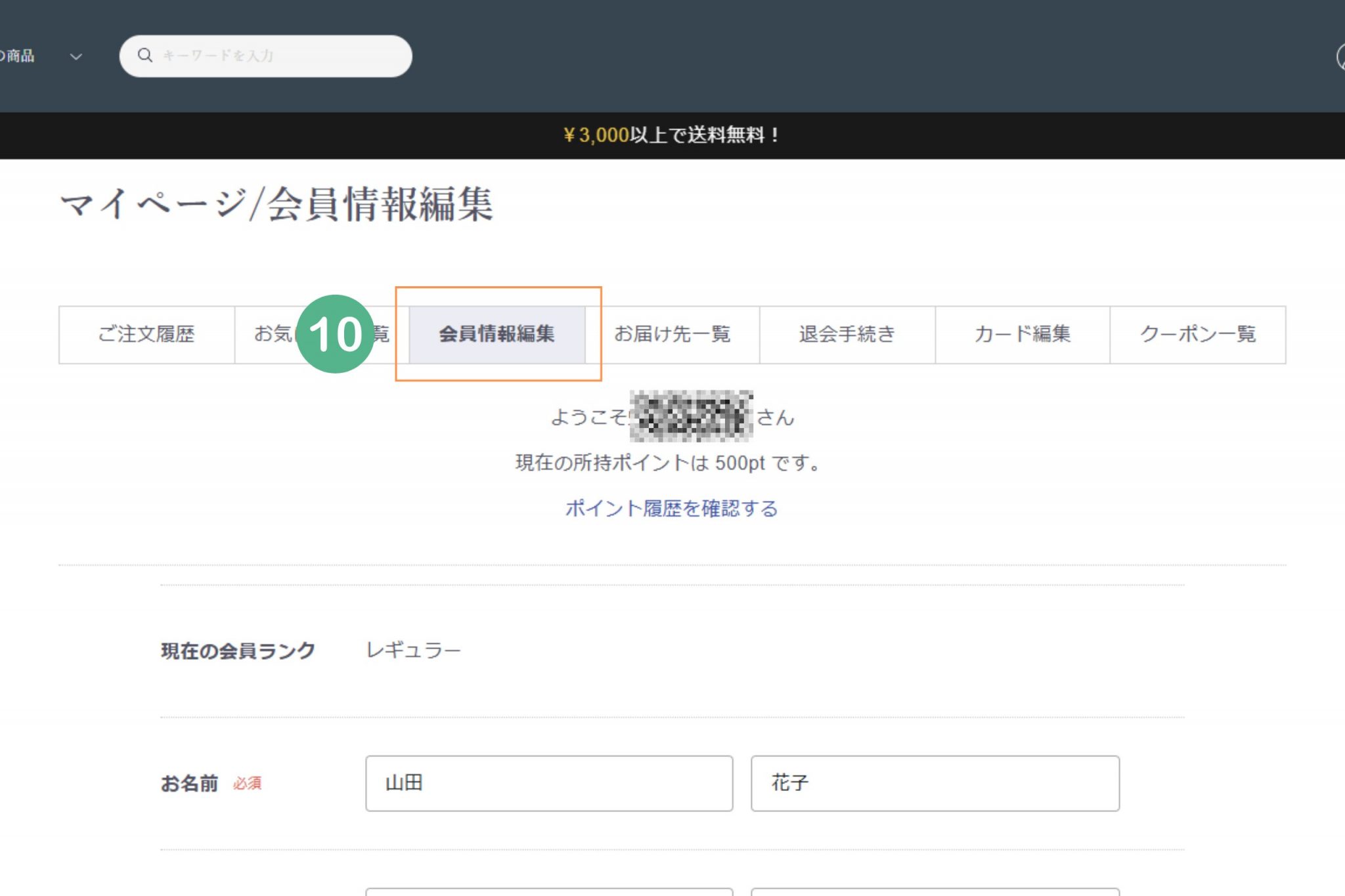Select the 会員情報編集 tab
This screenshot has height=896, width=1345.
[497, 335]
